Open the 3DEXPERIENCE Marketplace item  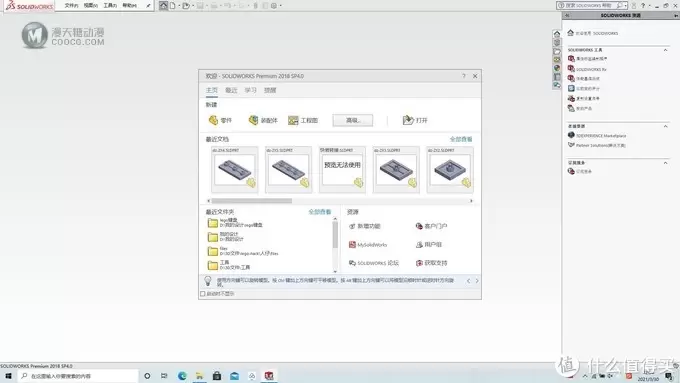(x=597, y=135)
